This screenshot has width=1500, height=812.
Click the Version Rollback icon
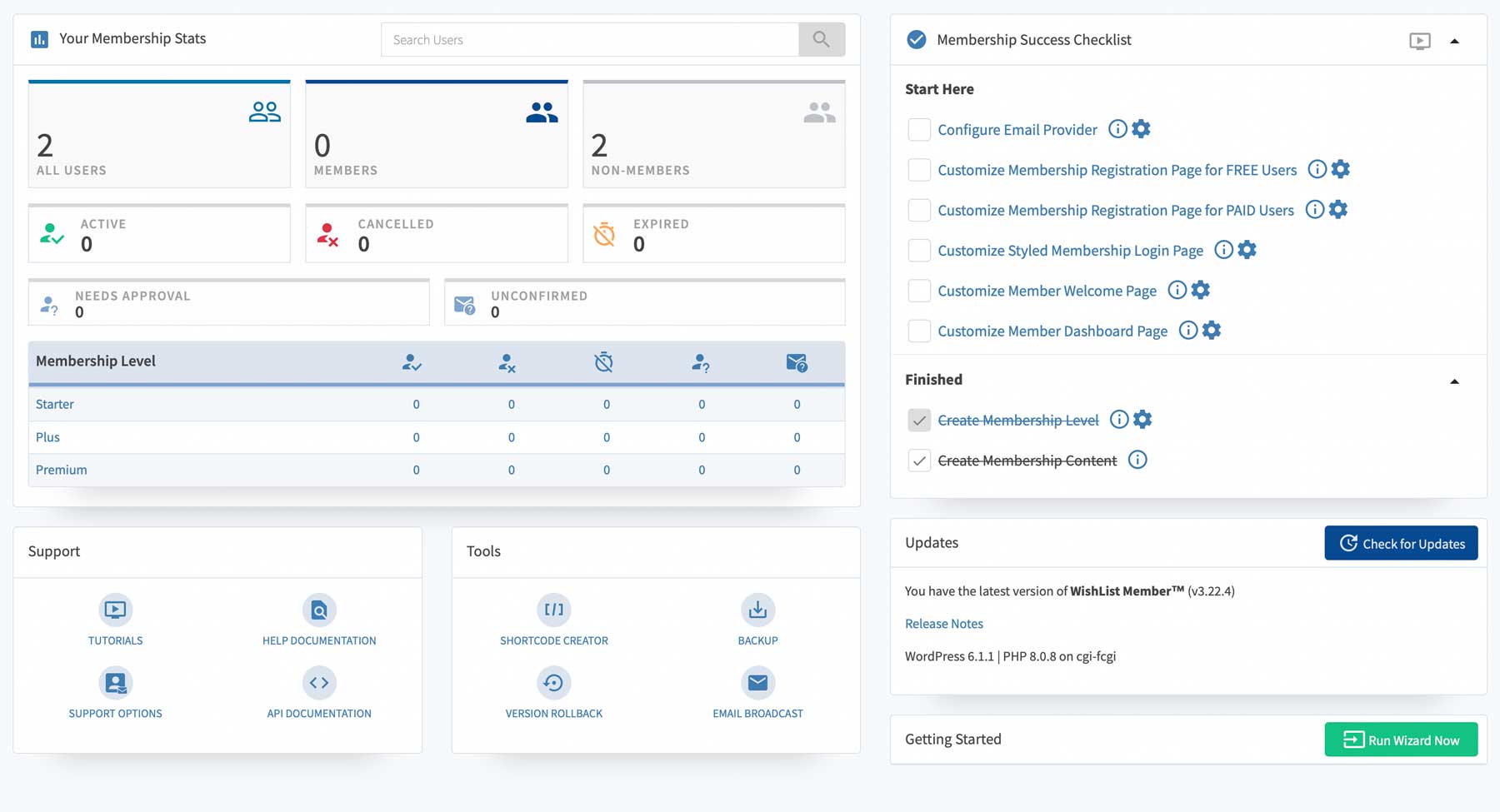(553, 683)
